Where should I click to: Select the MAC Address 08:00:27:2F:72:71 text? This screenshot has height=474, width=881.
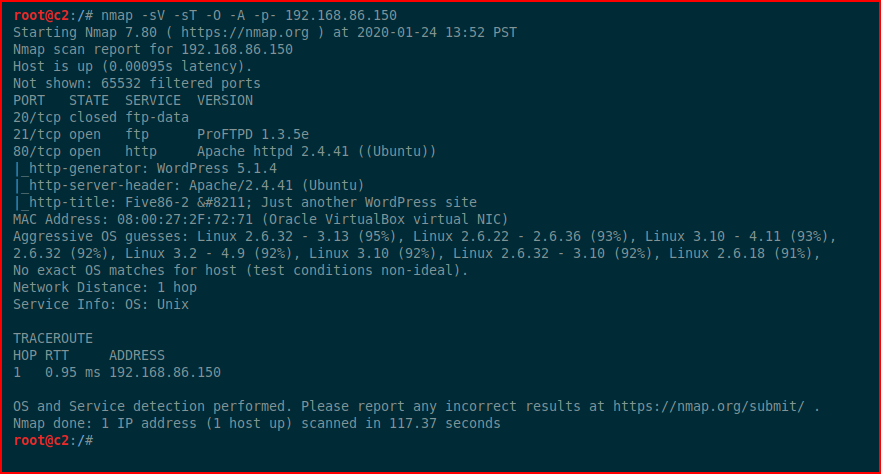coord(133,220)
